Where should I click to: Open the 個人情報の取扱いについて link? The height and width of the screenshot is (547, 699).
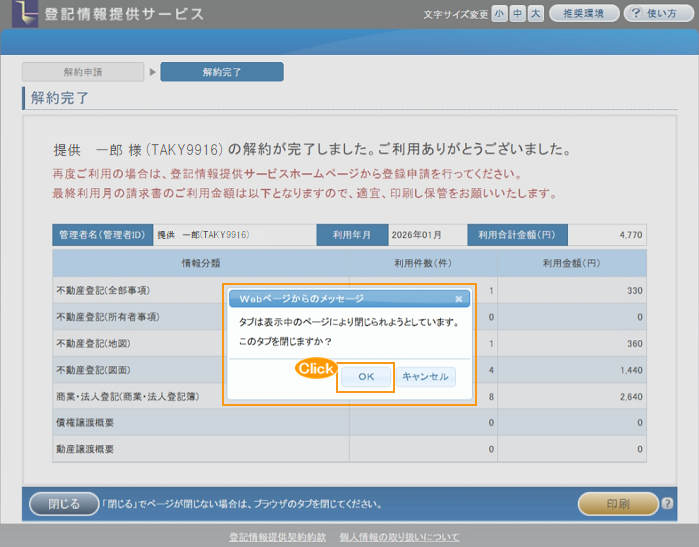(x=400, y=537)
